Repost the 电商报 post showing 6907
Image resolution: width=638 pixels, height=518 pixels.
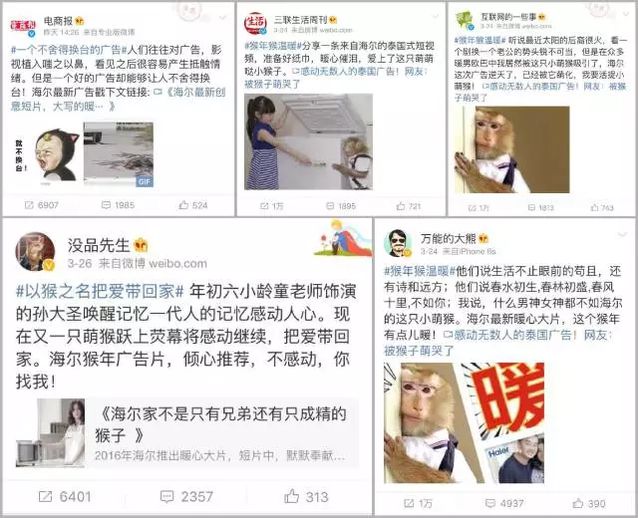tap(42, 205)
